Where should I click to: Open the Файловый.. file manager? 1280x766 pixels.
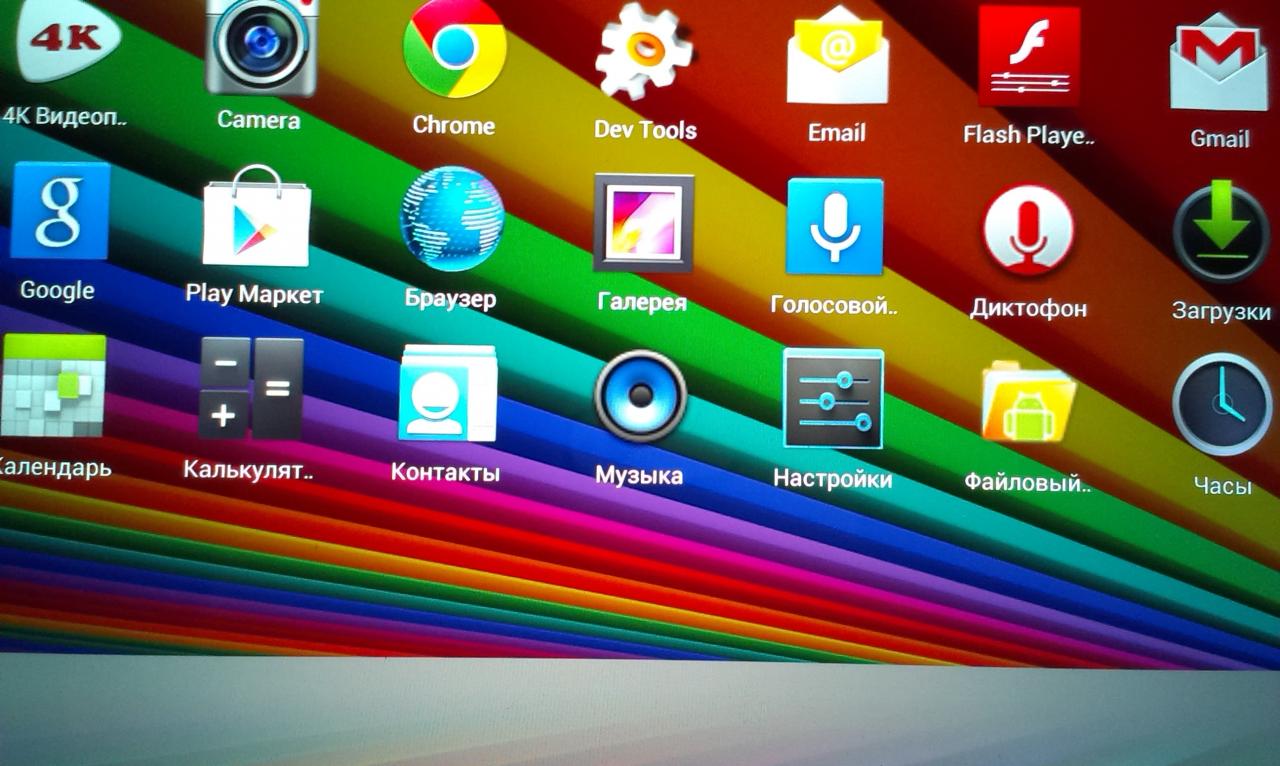1028,401
